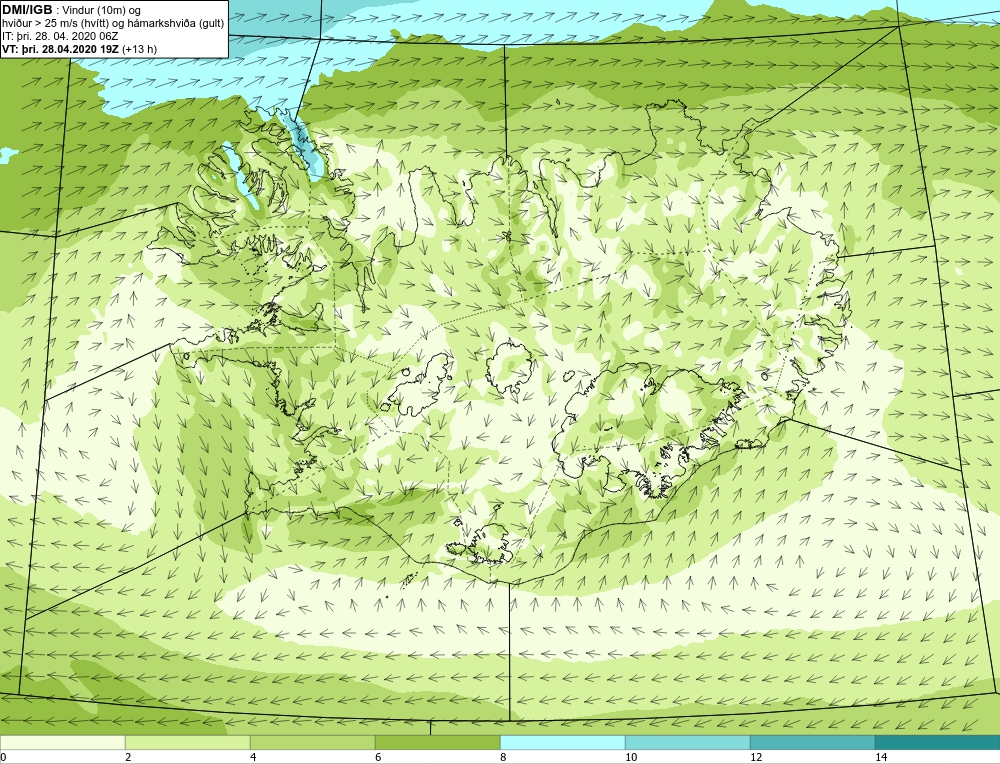Click the legend label '4'
Image resolution: width=1000 pixels, height=764 pixels.
click(x=253, y=757)
